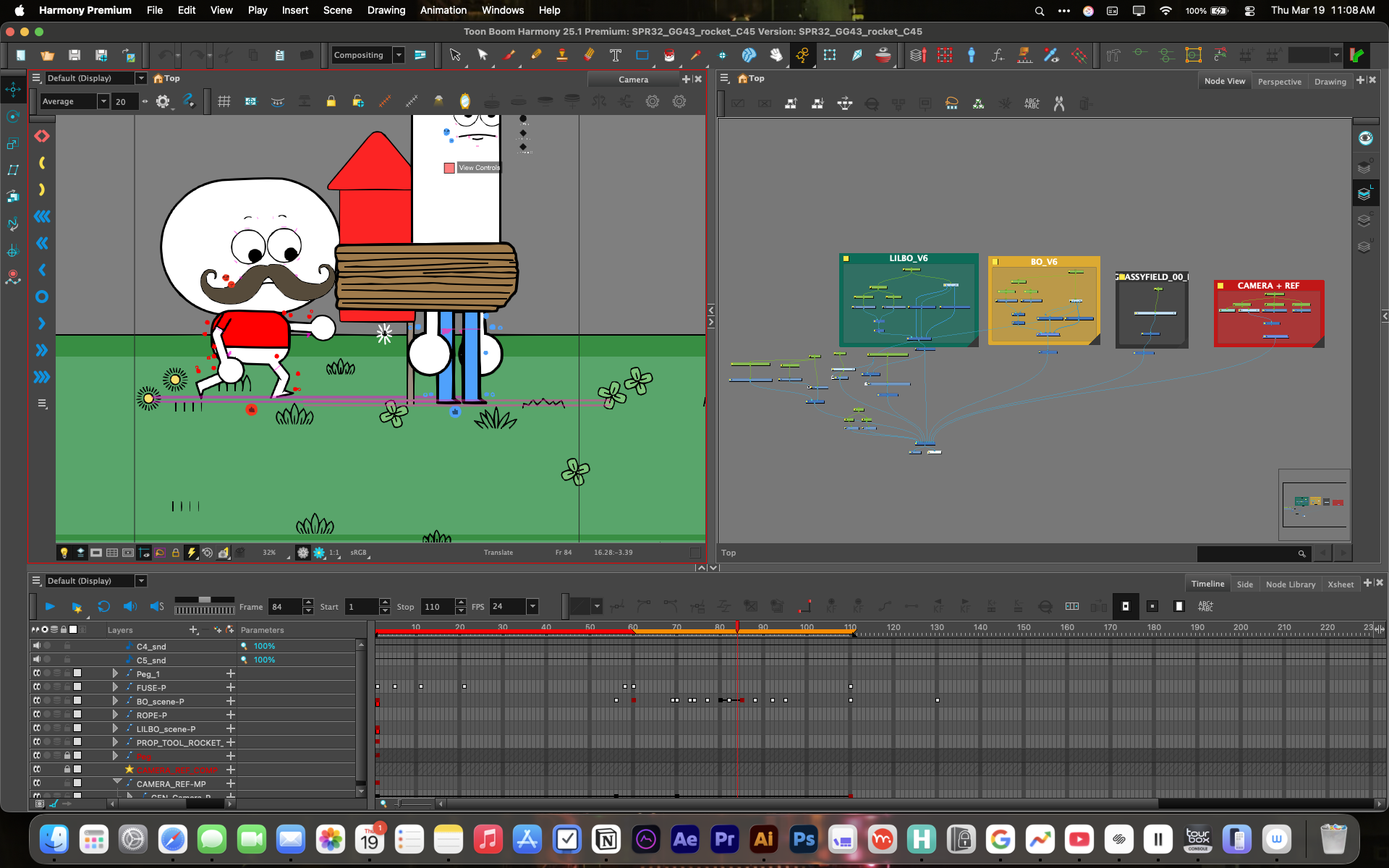Image resolution: width=1389 pixels, height=868 pixels.
Task: Switch to the Side tab
Action: click(x=1244, y=584)
